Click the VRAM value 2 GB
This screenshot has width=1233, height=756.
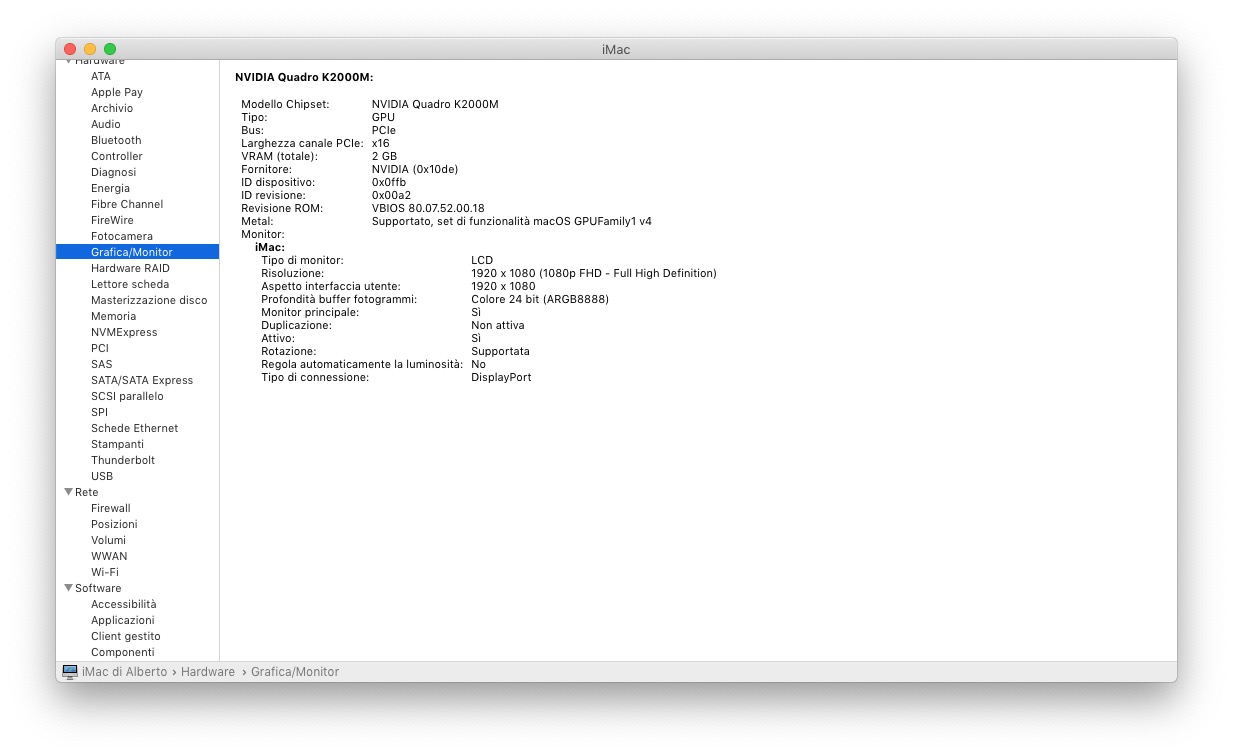coord(384,156)
